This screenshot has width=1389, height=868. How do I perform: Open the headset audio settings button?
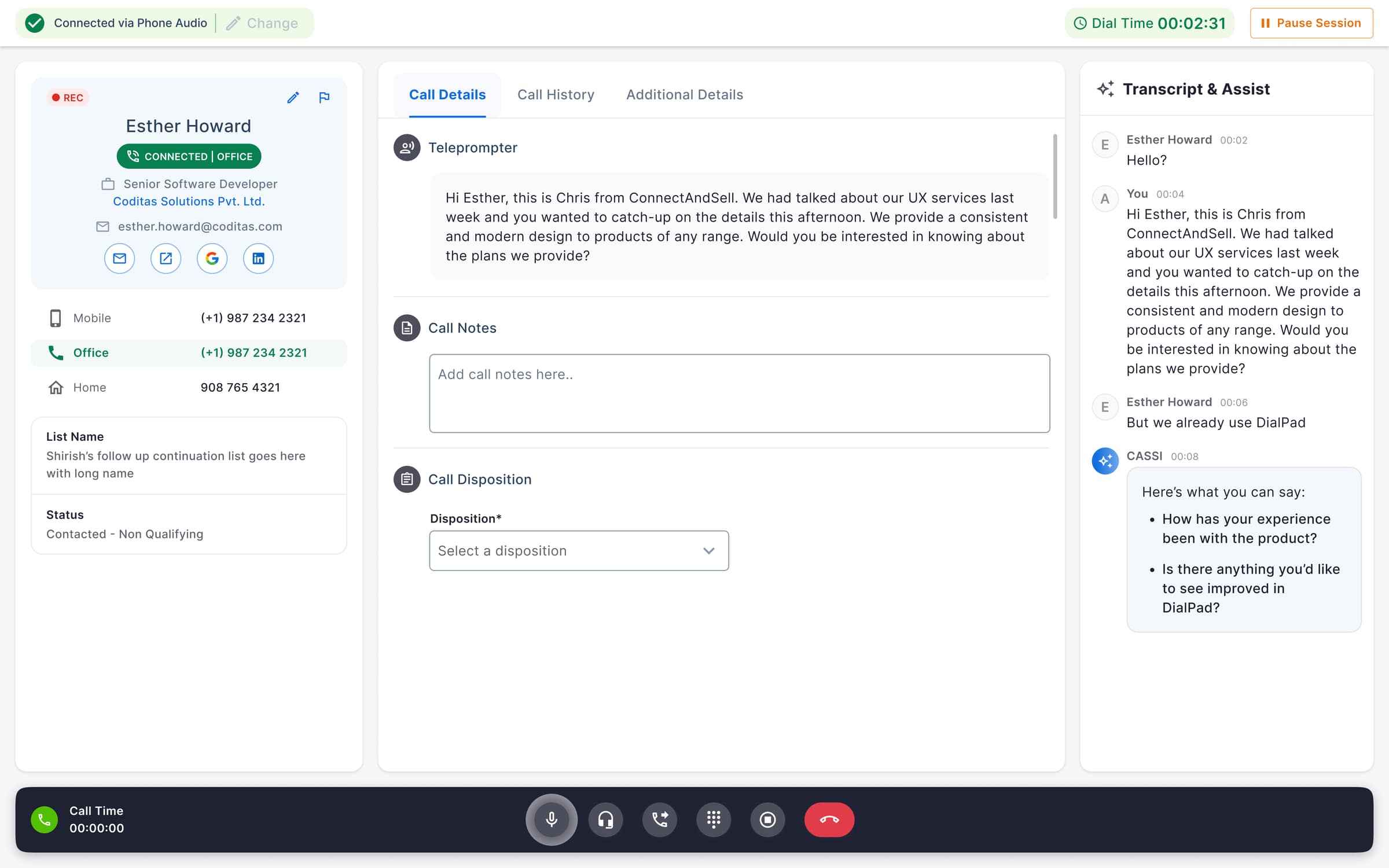[605, 819]
